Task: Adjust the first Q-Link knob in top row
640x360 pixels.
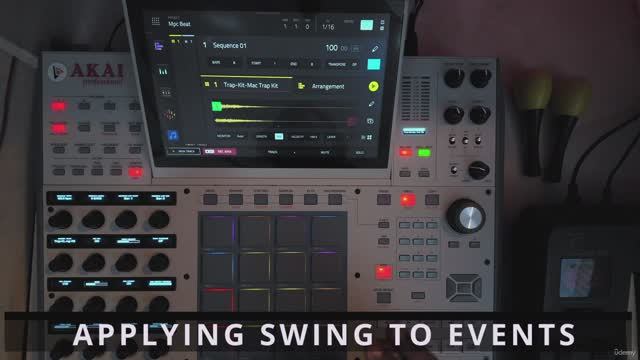Action: [60, 220]
